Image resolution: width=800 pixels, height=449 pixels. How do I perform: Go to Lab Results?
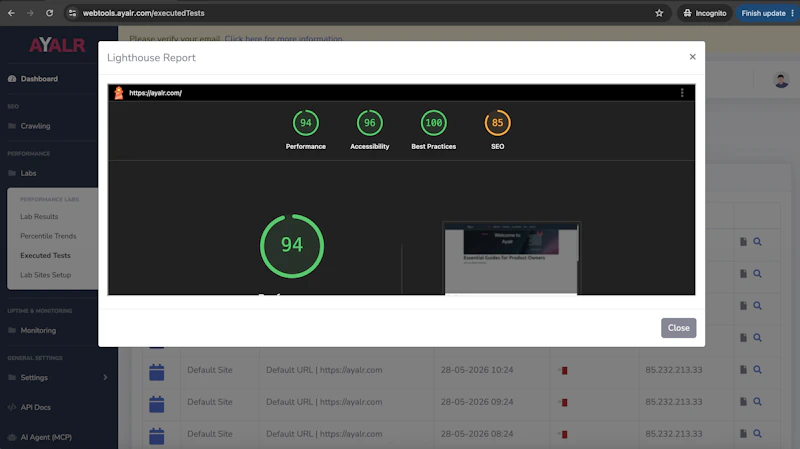click(39, 216)
